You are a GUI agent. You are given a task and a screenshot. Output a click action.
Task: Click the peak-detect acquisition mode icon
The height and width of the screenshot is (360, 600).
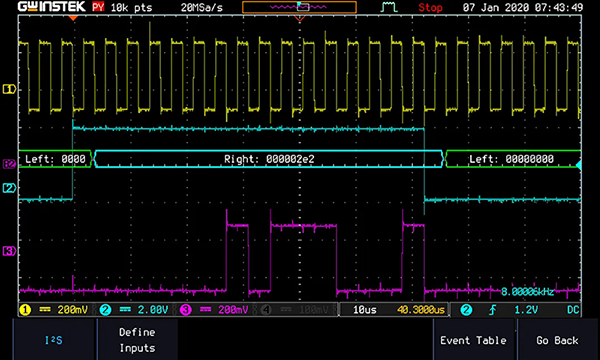(x=389, y=7)
